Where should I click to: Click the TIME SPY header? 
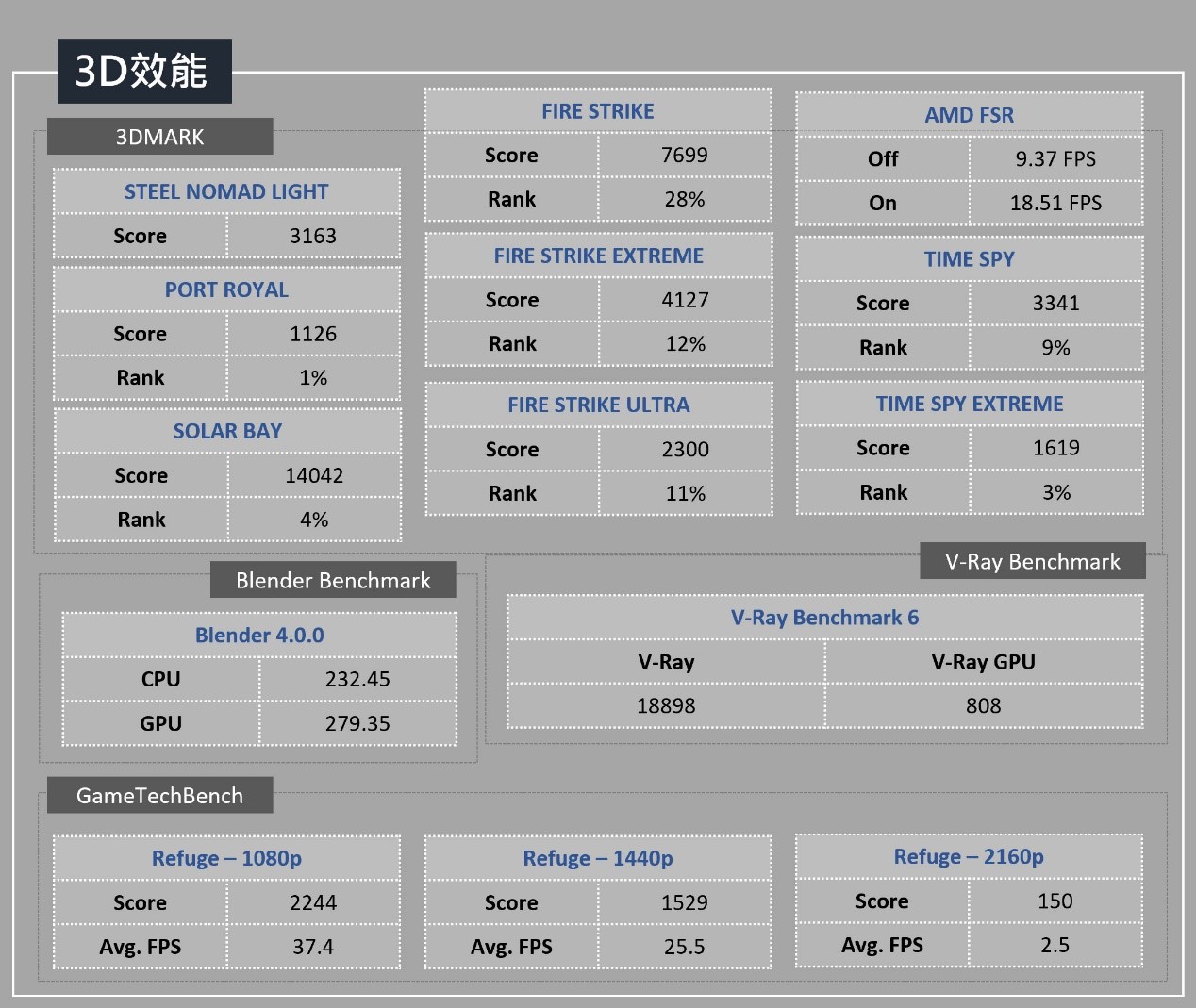970,259
